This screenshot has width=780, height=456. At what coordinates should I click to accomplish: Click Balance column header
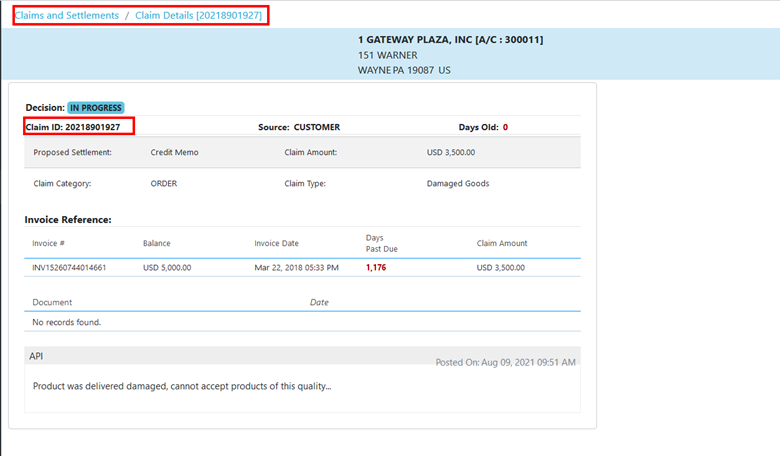point(157,243)
